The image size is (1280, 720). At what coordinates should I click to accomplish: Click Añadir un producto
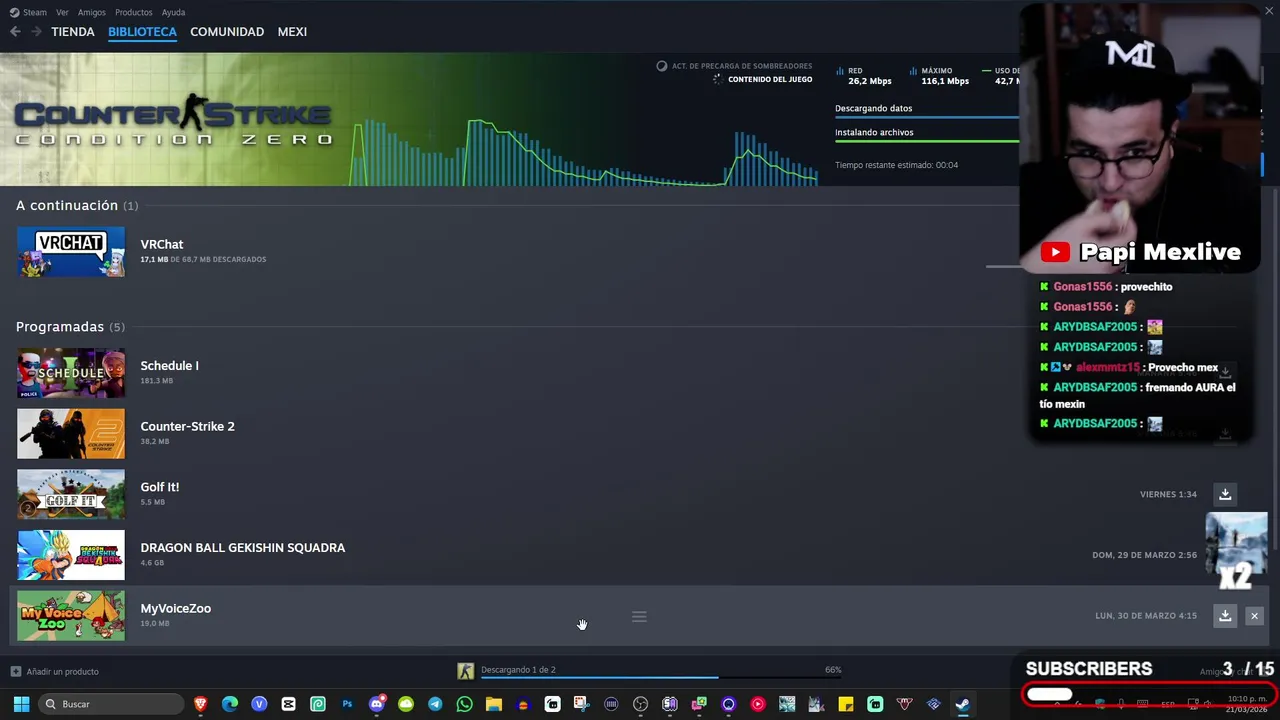tap(55, 671)
